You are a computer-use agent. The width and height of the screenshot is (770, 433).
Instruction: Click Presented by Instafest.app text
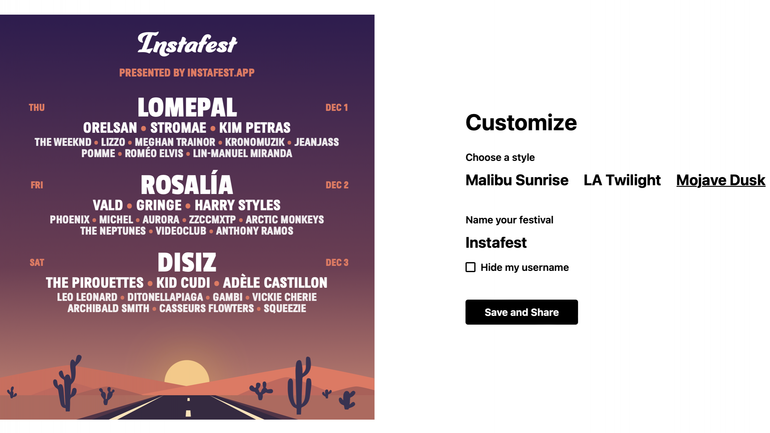click(x=187, y=73)
